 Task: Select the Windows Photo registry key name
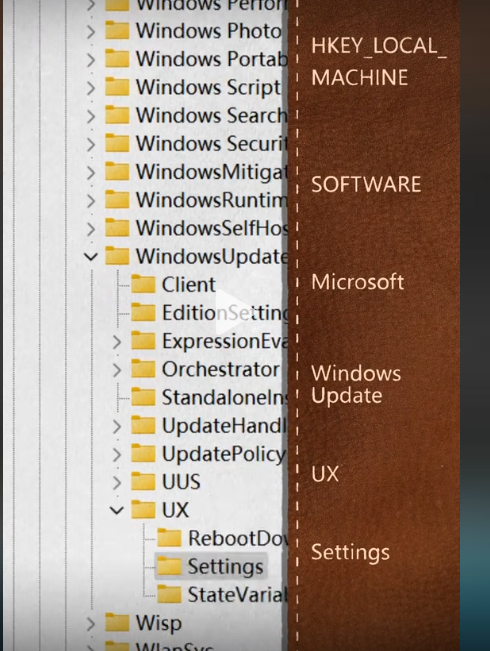[x=209, y=32]
